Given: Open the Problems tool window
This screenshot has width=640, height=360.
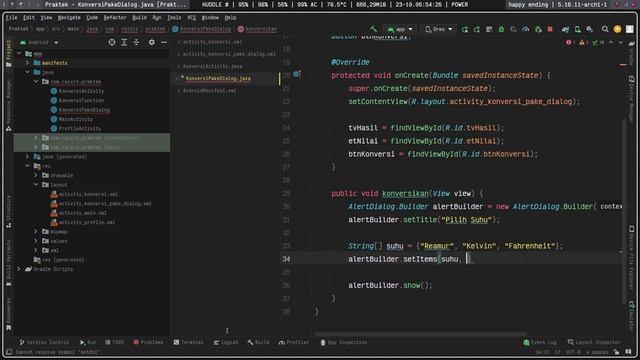Looking at the screenshot, I should coord(148,342).
